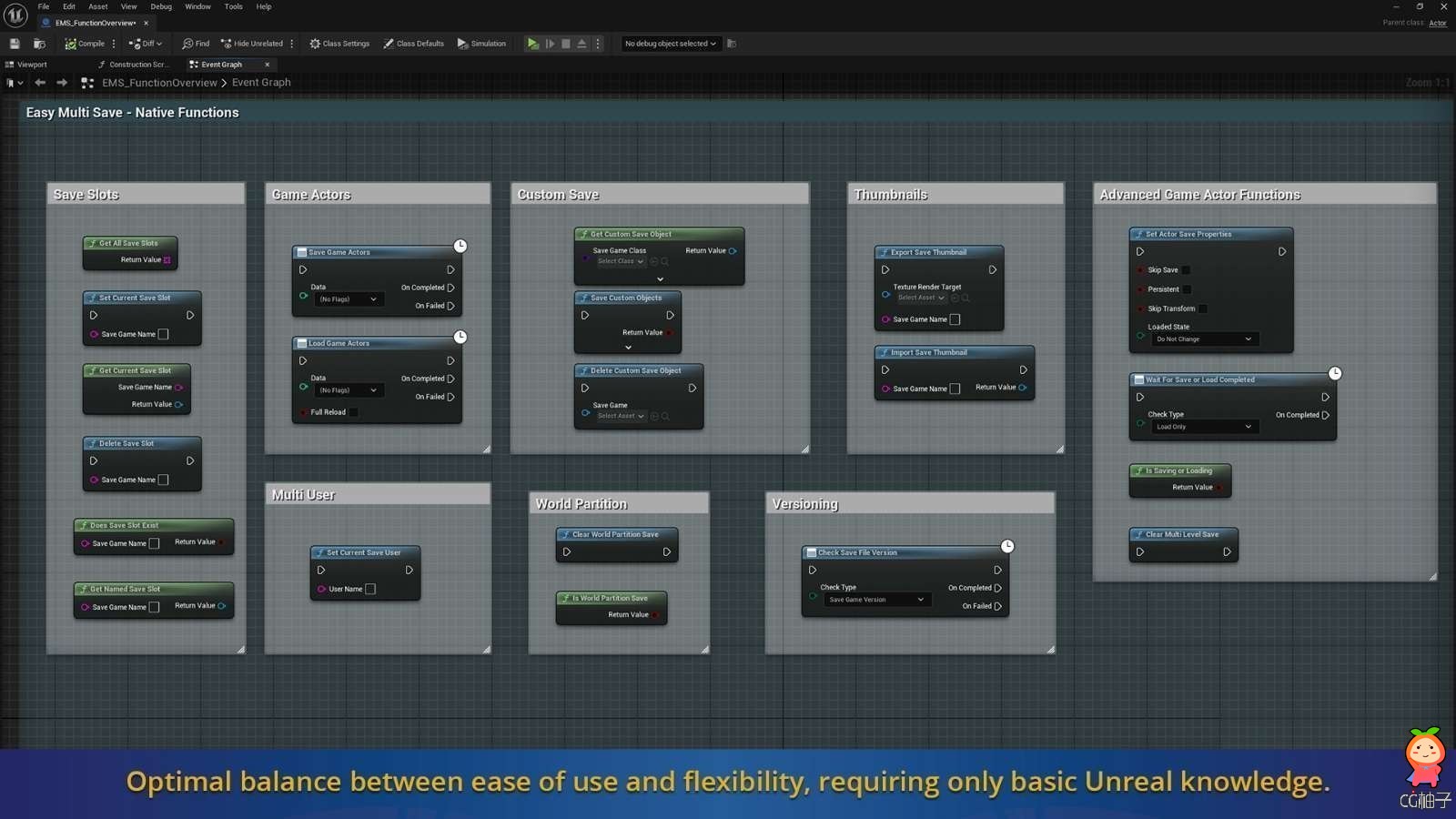Open the Debug menu
The width and height of the screenshot is (1456, 819).
161,6
